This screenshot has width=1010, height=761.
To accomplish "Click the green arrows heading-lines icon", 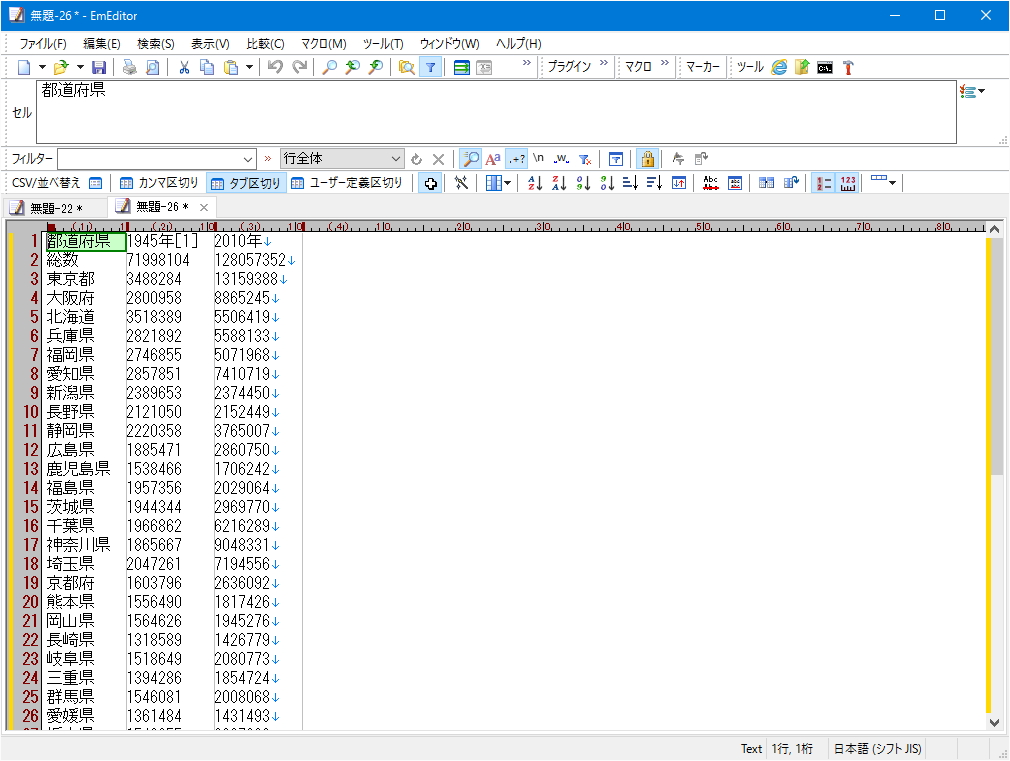I will click(x=461, y=67).
